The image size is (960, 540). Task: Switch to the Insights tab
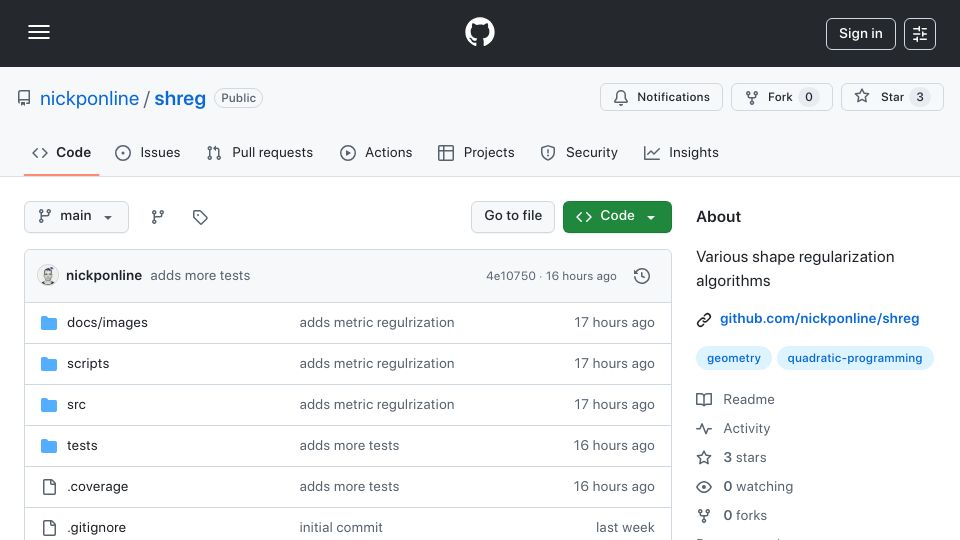coord(681,152)
